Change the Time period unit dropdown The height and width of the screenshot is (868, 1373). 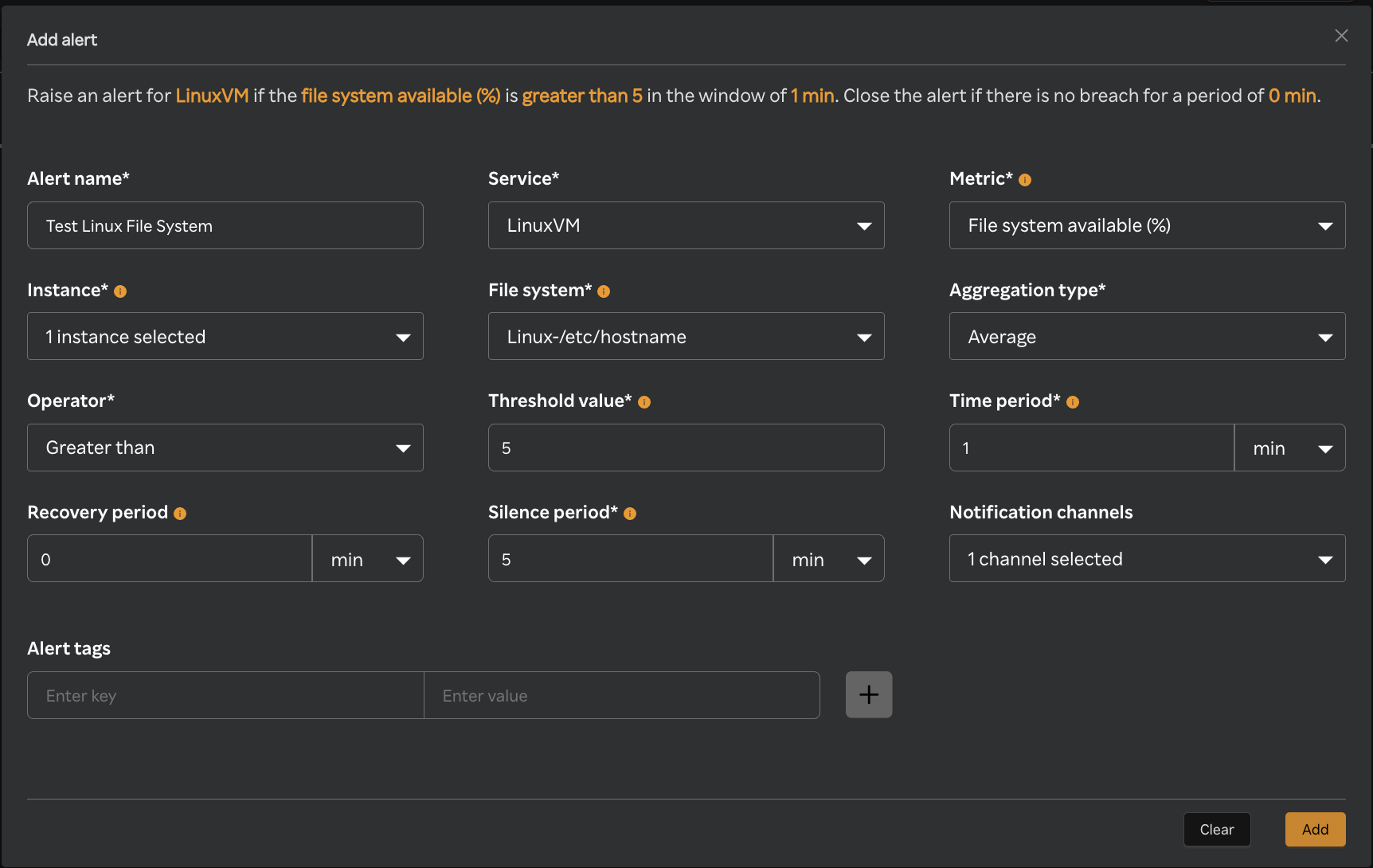[1289, 448]
